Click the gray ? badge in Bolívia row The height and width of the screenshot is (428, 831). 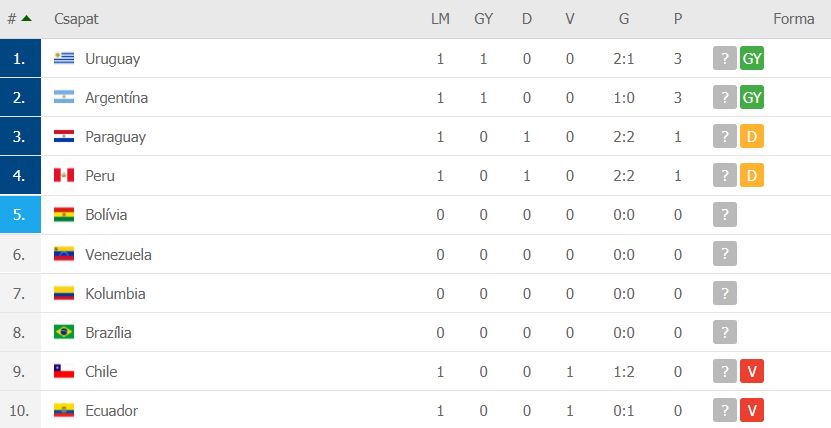pyautogui.click(x=725, y=215)
